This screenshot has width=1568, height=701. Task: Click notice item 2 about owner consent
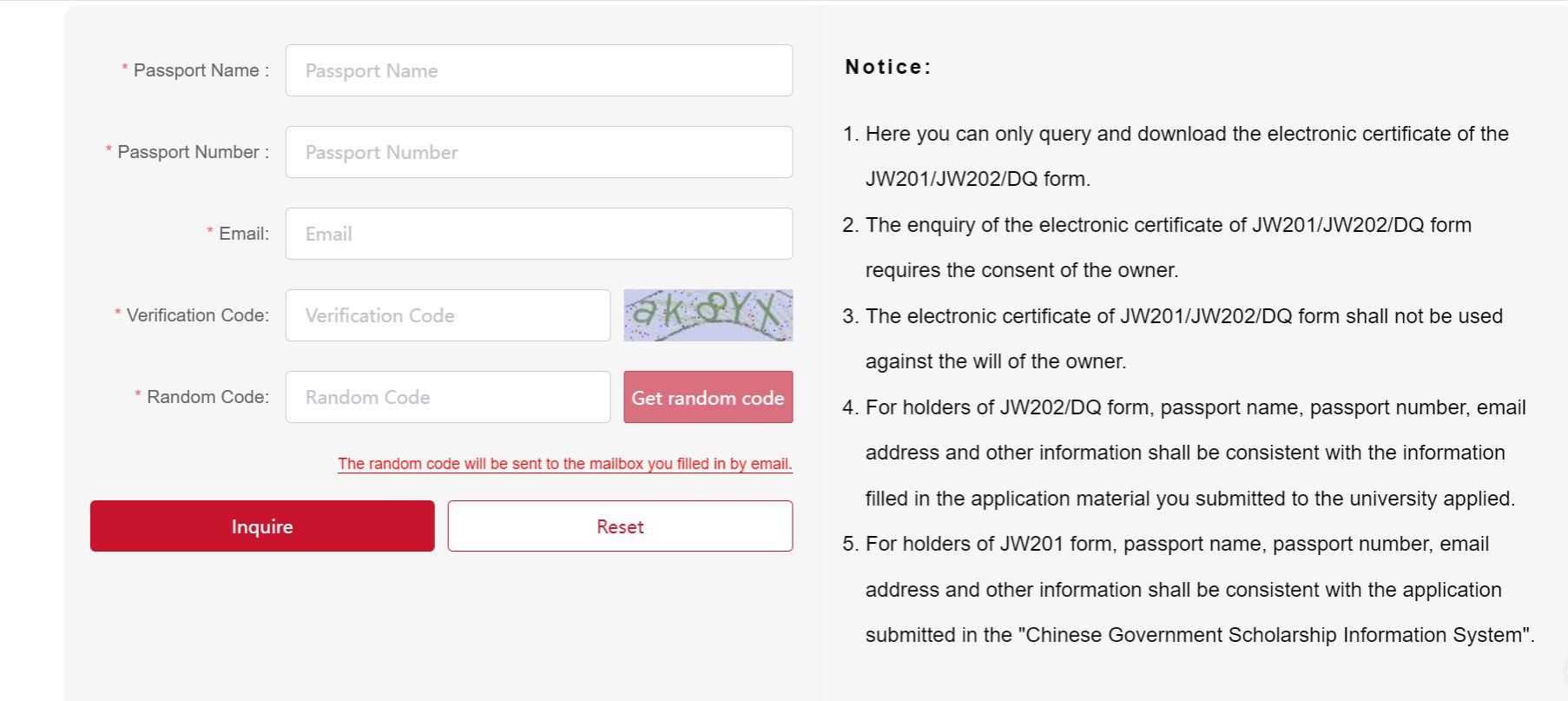pos(1156,248)
